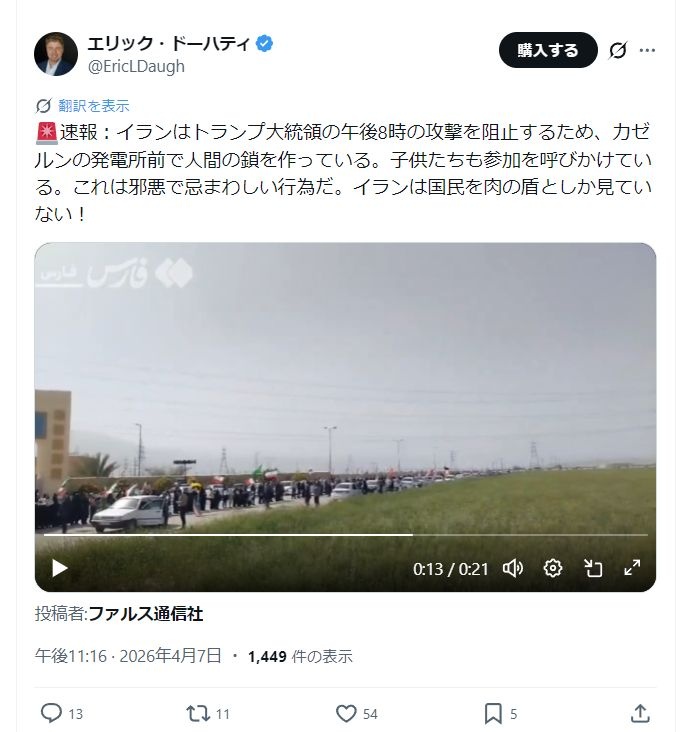Click the Grok icon beside subscribe button
The image size is (687, 732).
pos(617,50)
